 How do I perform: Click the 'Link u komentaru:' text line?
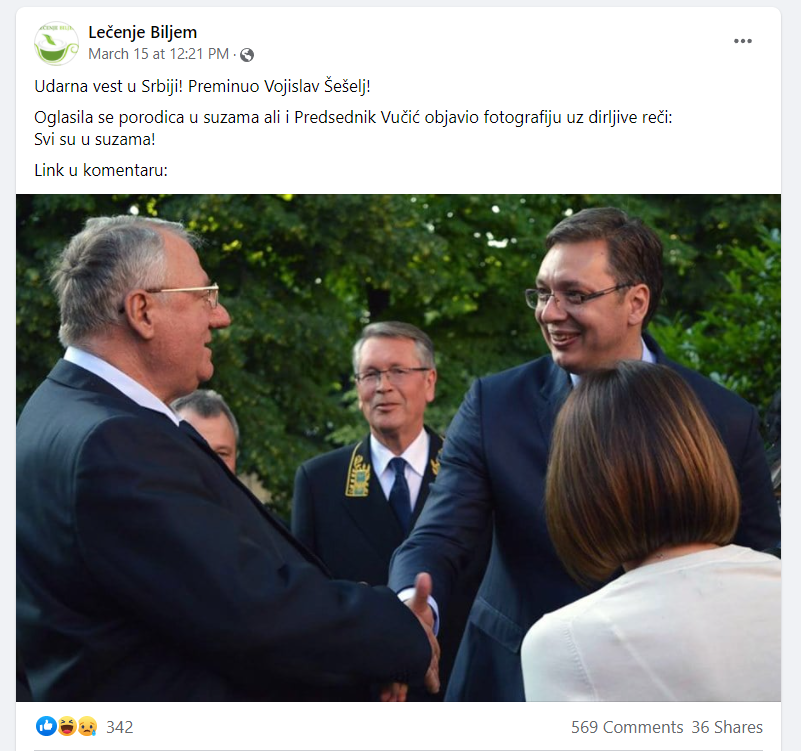tap(101, 170)
